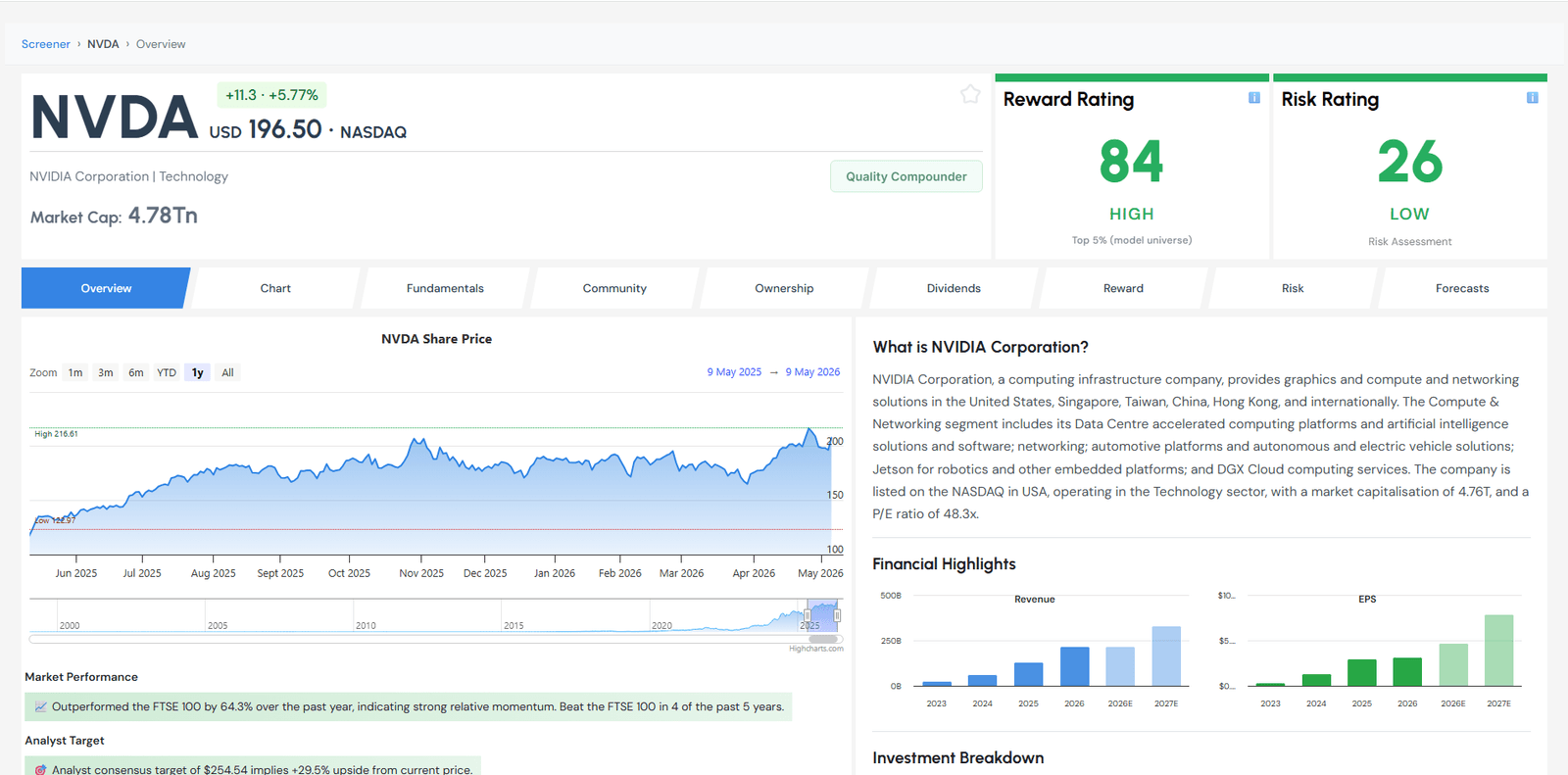Click the chart icon in Market Performance note
This screenshot has height=775, width=1568.
pyautogui.click(x=41, y=706)
